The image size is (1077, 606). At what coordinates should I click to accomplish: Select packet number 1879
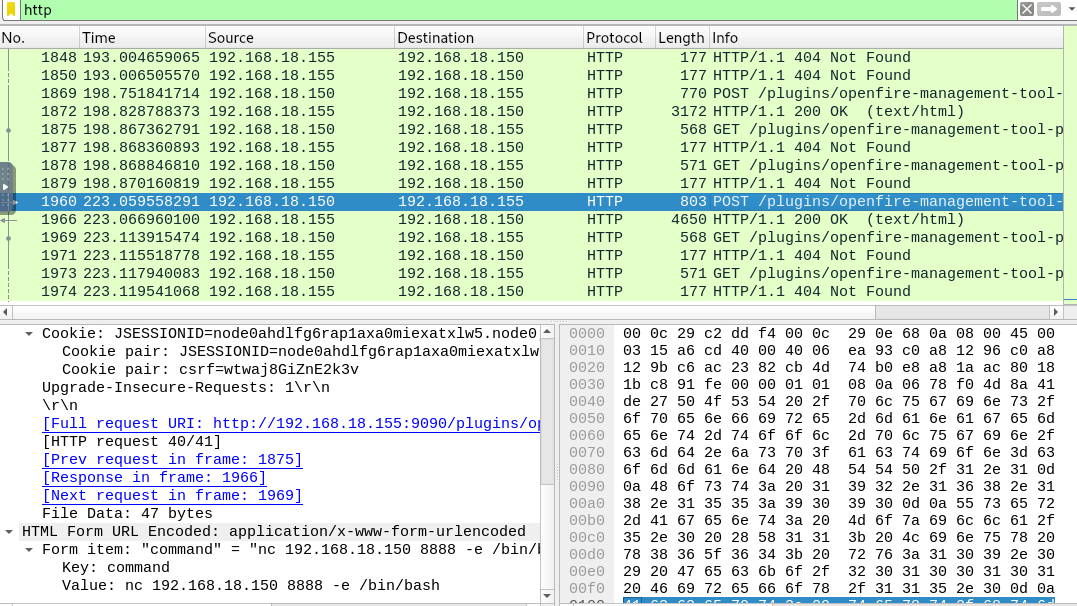point(532,183)
